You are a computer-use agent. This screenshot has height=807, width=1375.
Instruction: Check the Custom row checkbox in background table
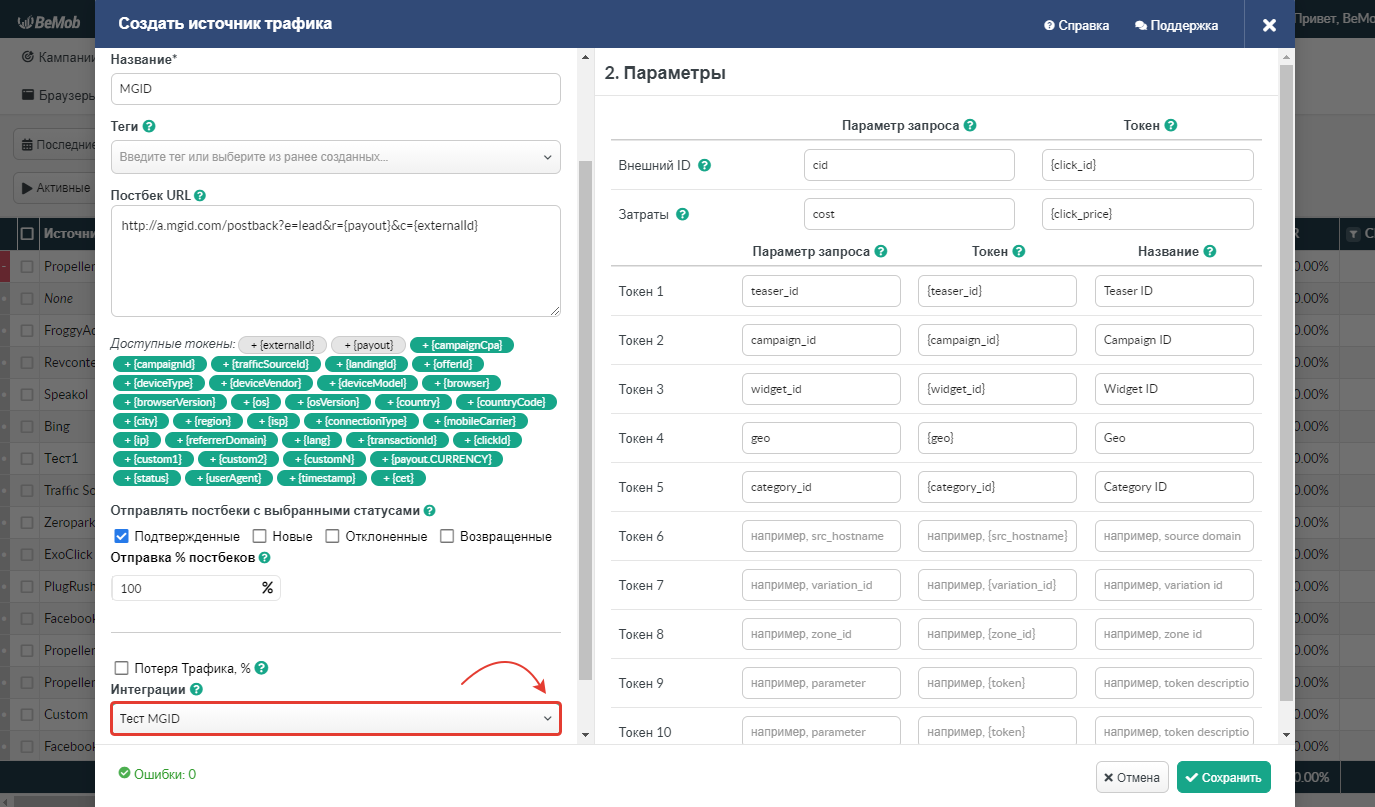click(27, 715)
